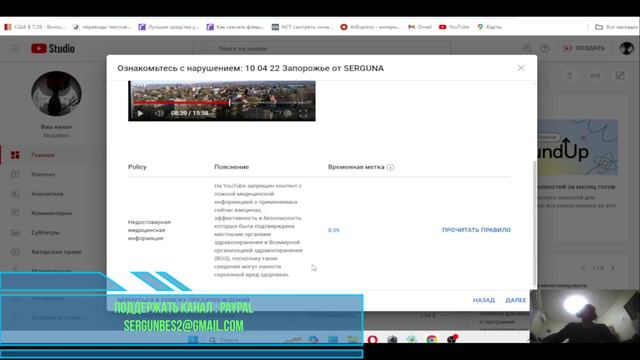The width and height of the screenshot is (640, 360).
Task: Open the США bookmark in bookmarks bar
Action: click(35, 27)
